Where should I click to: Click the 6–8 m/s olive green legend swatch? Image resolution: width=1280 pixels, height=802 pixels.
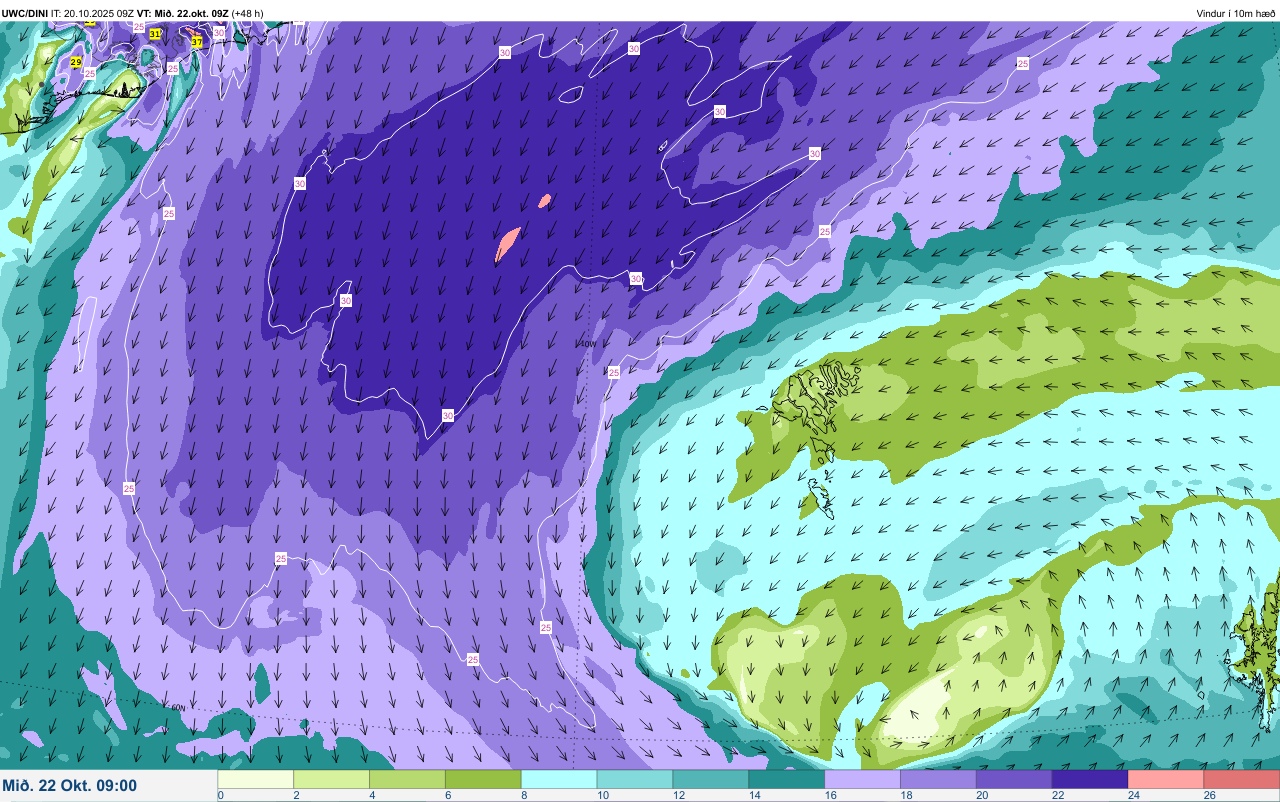click(483, 779)
